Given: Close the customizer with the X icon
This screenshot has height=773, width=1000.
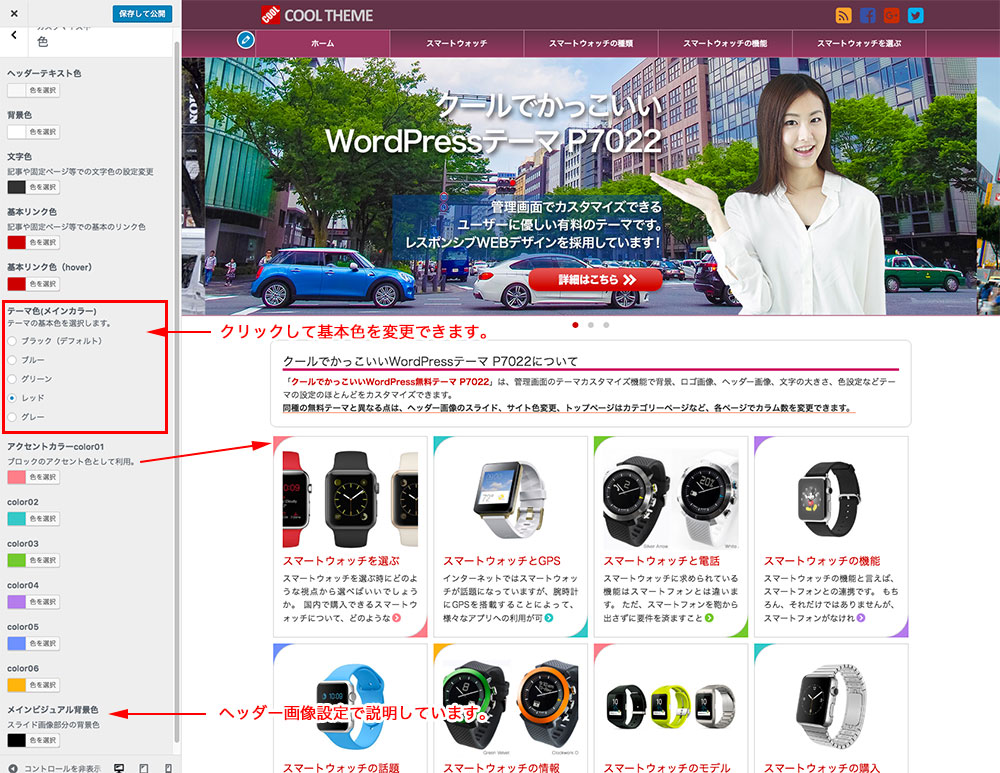Looking at the screenshot, I should point(14,13).
